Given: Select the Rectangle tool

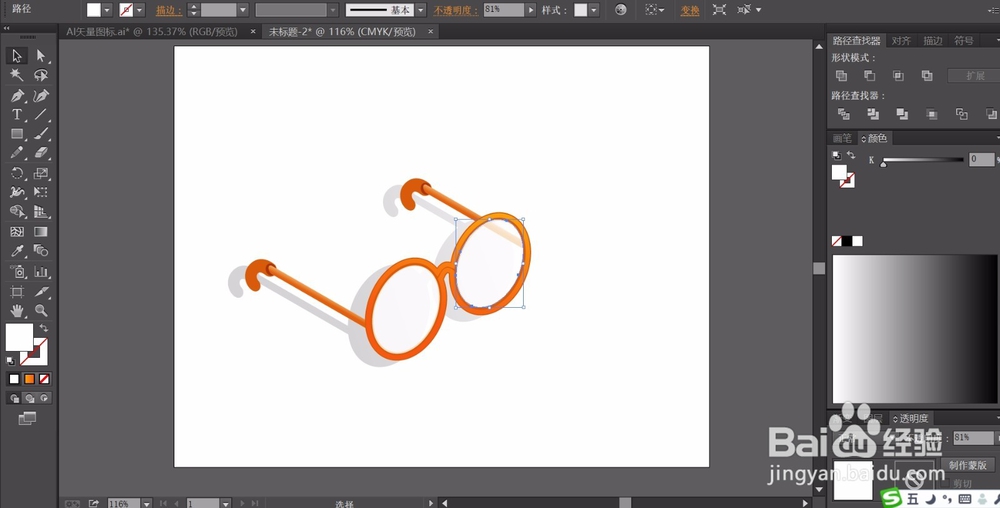Looking at the screenshot, I should 17,134.
